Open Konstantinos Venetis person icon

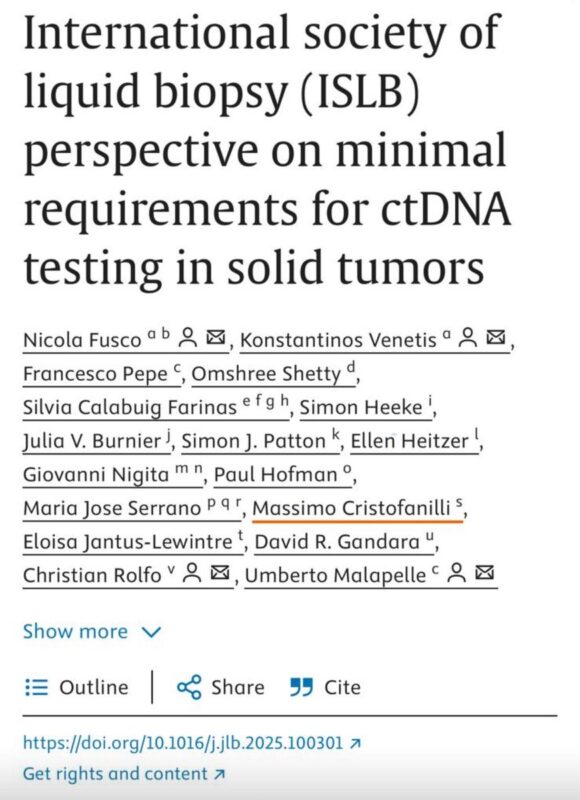pos(467,338)
